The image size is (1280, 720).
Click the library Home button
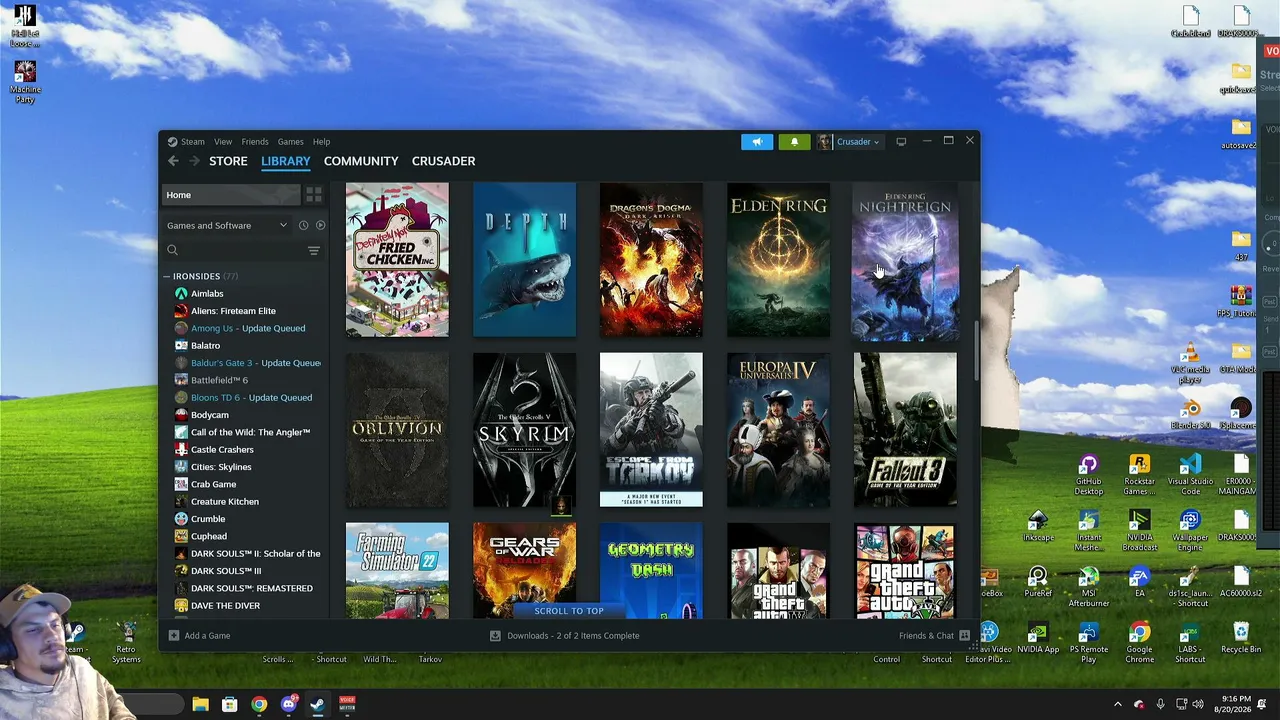[231, 195]
